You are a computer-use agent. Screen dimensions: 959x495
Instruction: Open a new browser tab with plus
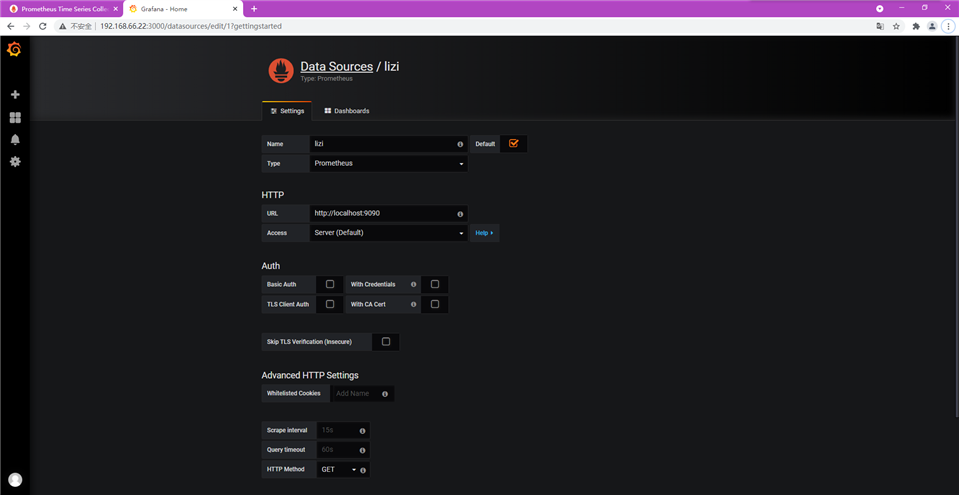coord(254,9)
